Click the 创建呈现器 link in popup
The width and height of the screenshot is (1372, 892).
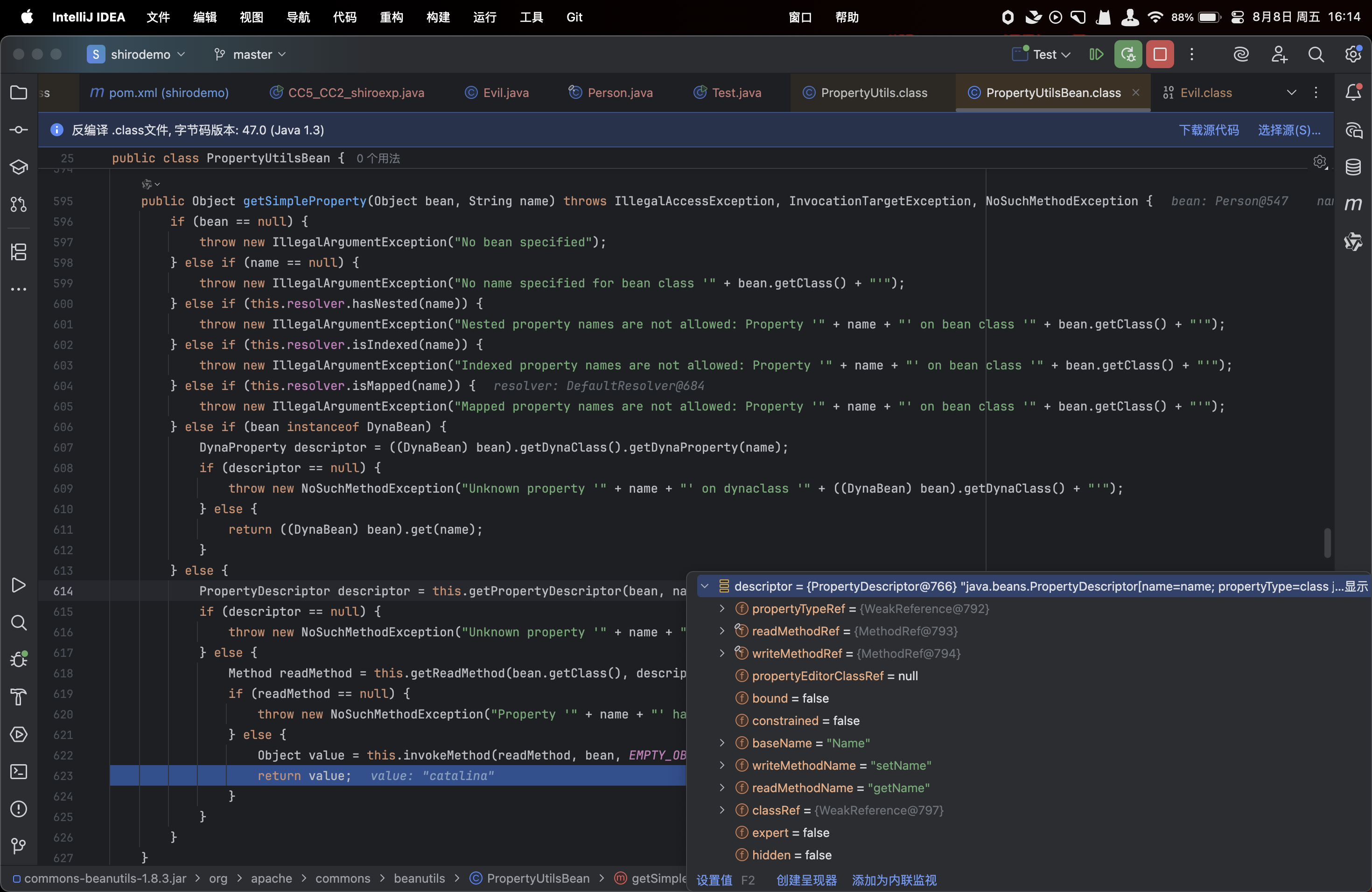[x=806, y=880]
